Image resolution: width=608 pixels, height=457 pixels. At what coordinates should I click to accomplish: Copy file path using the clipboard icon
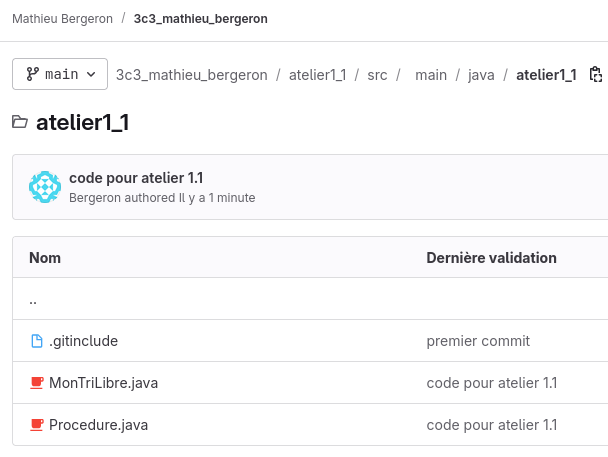595,74
